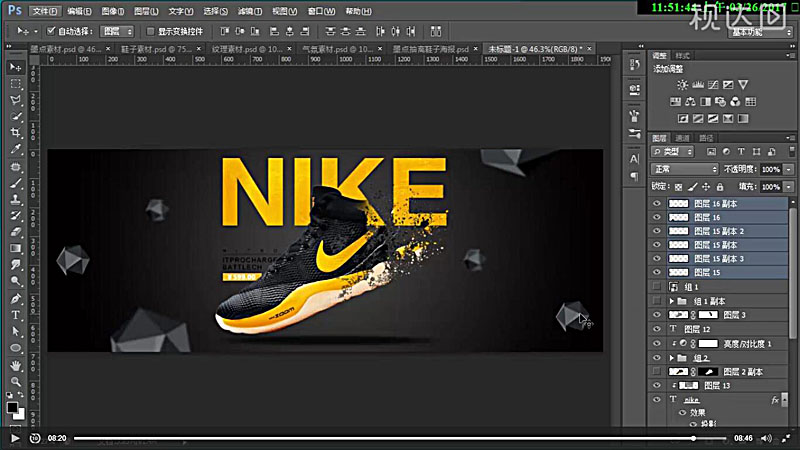The height and width of the screenshot is (450, 800).
Task: Select the Polygonal Lasso tool
Action: (x=16, y=100)
